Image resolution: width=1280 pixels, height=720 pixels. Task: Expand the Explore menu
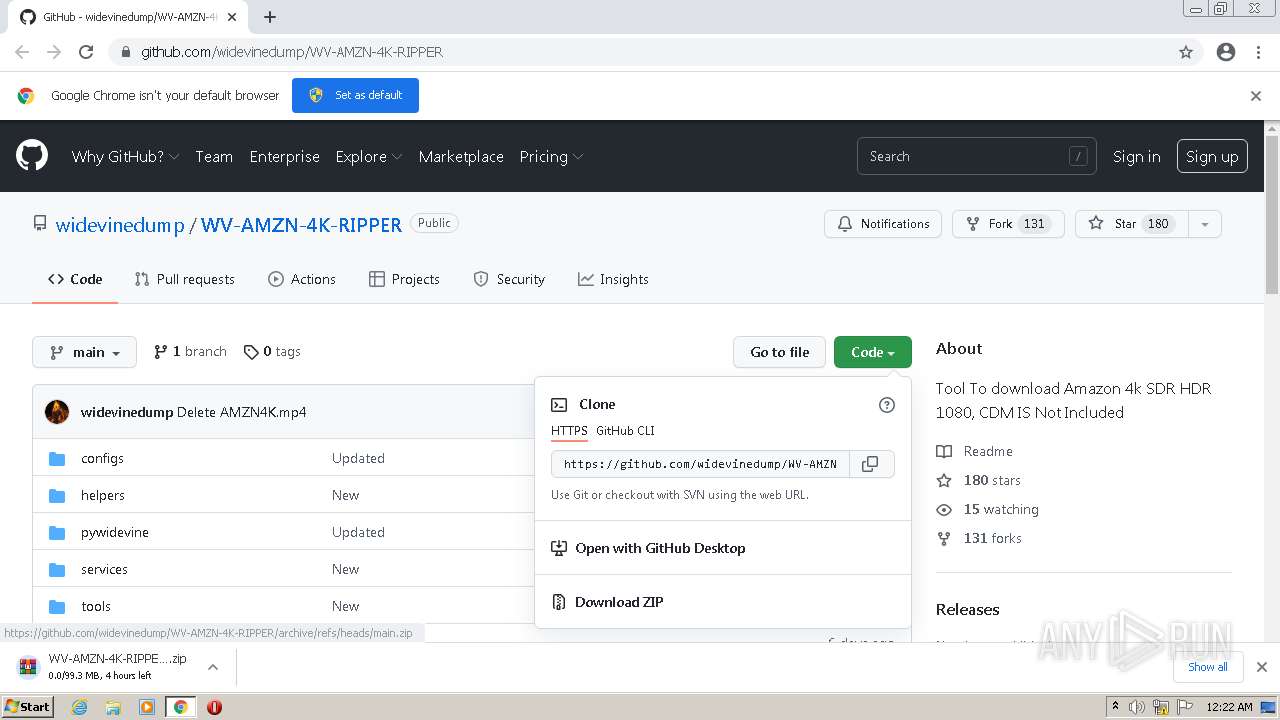point(369,157)
